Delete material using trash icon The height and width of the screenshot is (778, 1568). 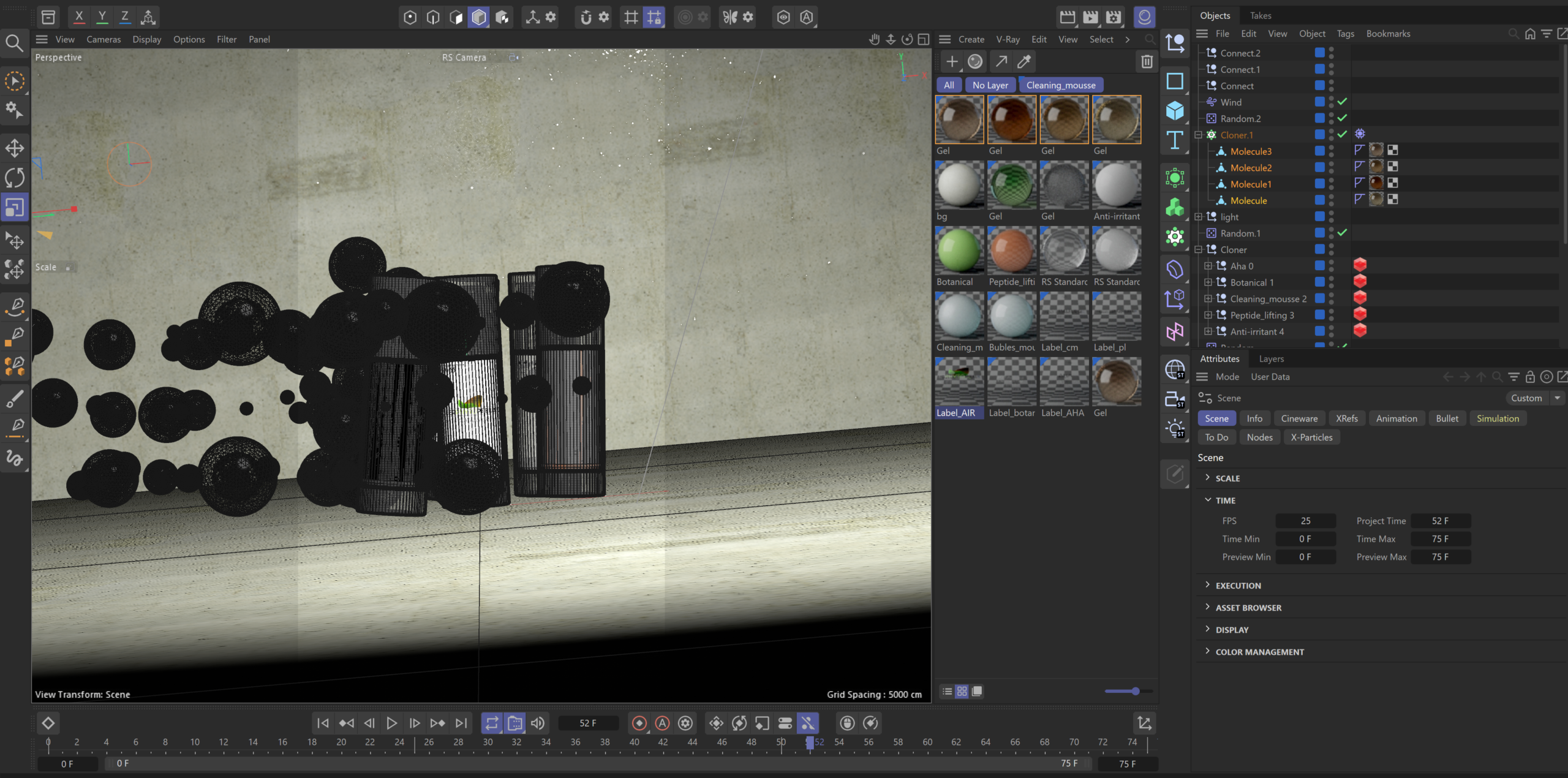1147,61
